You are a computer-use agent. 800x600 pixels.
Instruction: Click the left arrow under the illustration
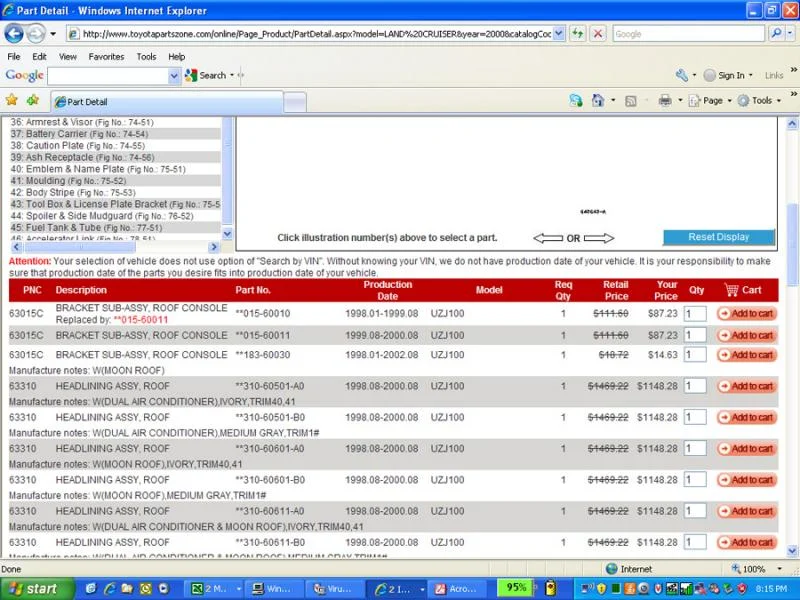click(548, 238)
